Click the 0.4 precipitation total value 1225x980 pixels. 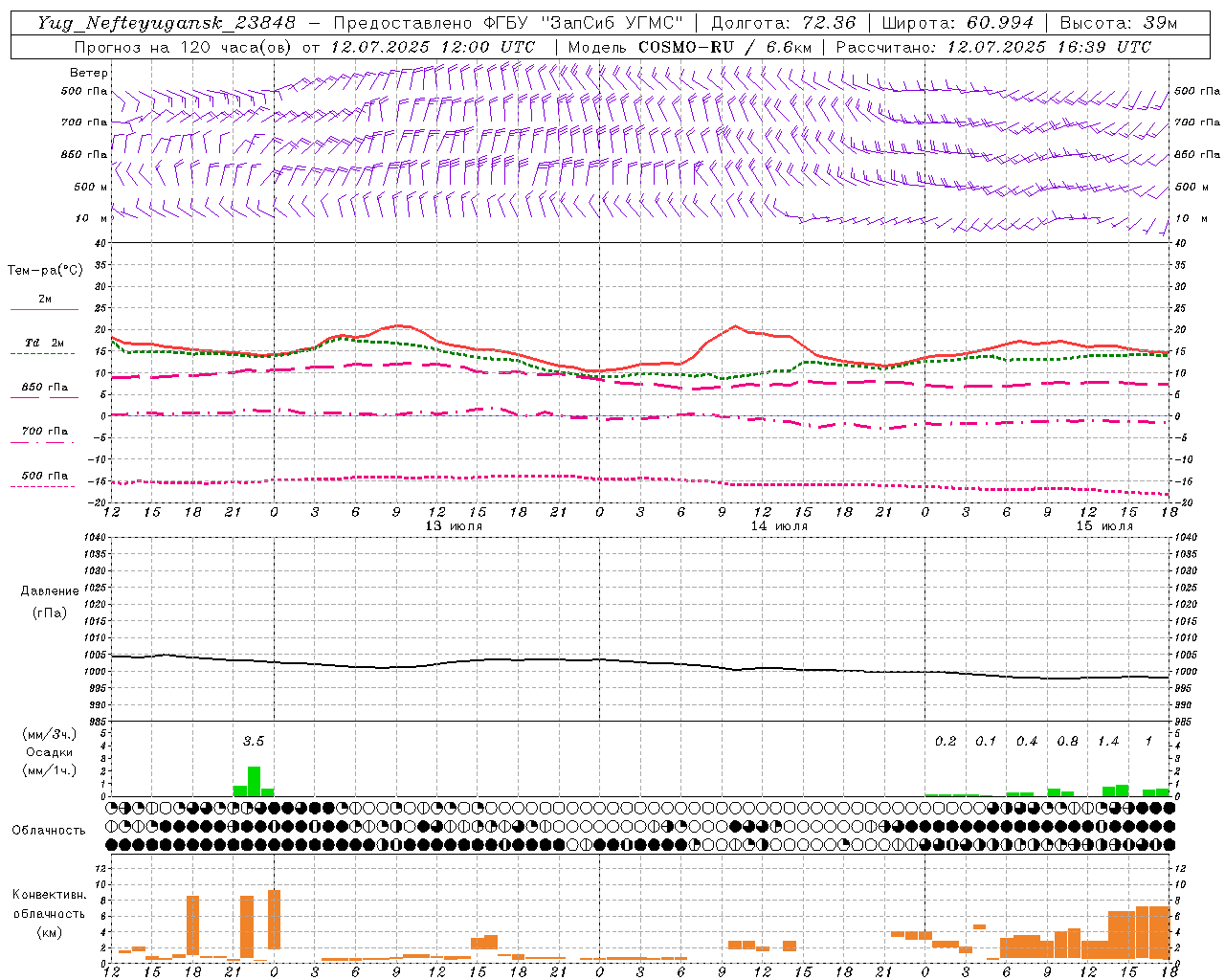point(1027,742)
